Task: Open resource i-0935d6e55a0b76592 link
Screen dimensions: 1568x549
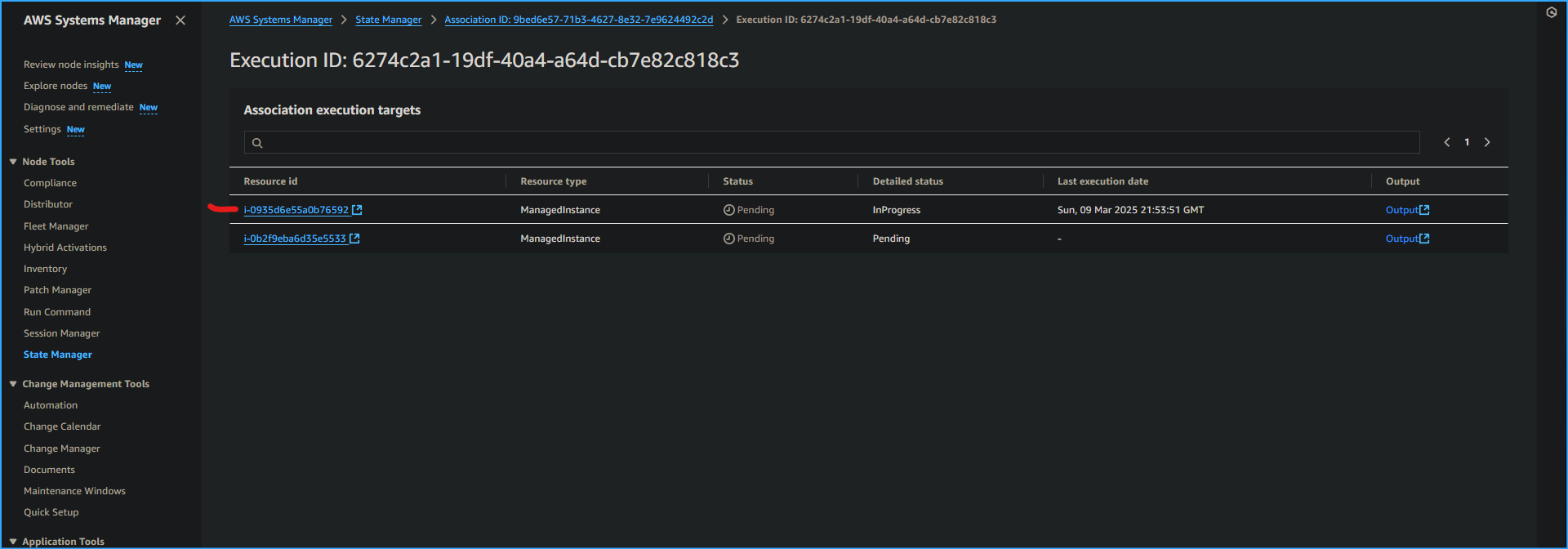Action: (296, 210)
